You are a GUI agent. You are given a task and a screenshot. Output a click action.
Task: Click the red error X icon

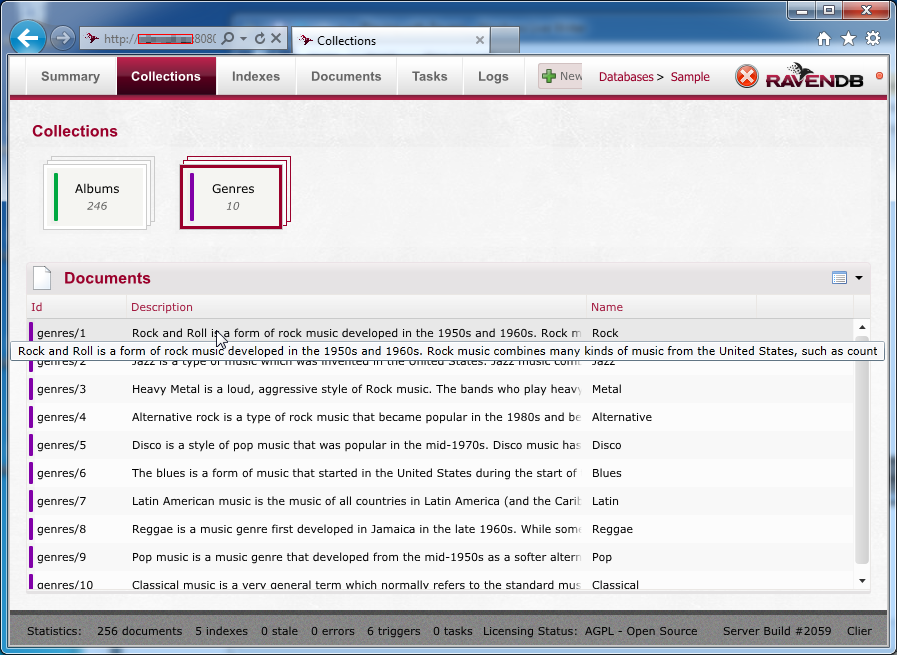747,77
